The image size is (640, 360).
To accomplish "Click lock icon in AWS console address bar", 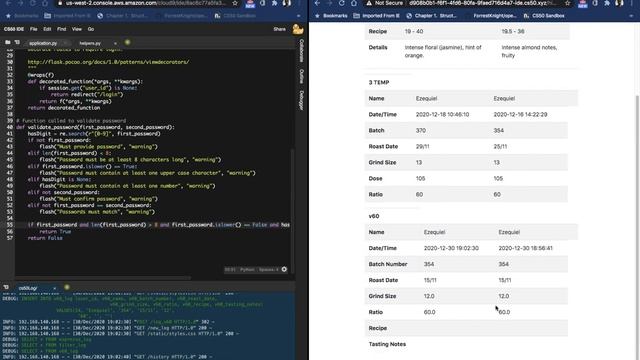I will point(60,3).
